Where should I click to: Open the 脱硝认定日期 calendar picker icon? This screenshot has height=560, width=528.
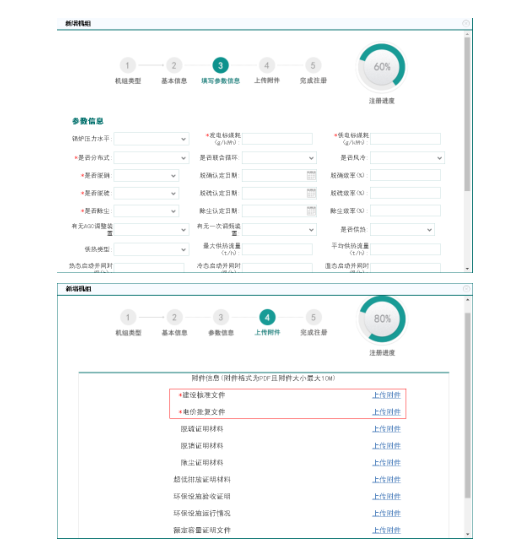[311, 175]
